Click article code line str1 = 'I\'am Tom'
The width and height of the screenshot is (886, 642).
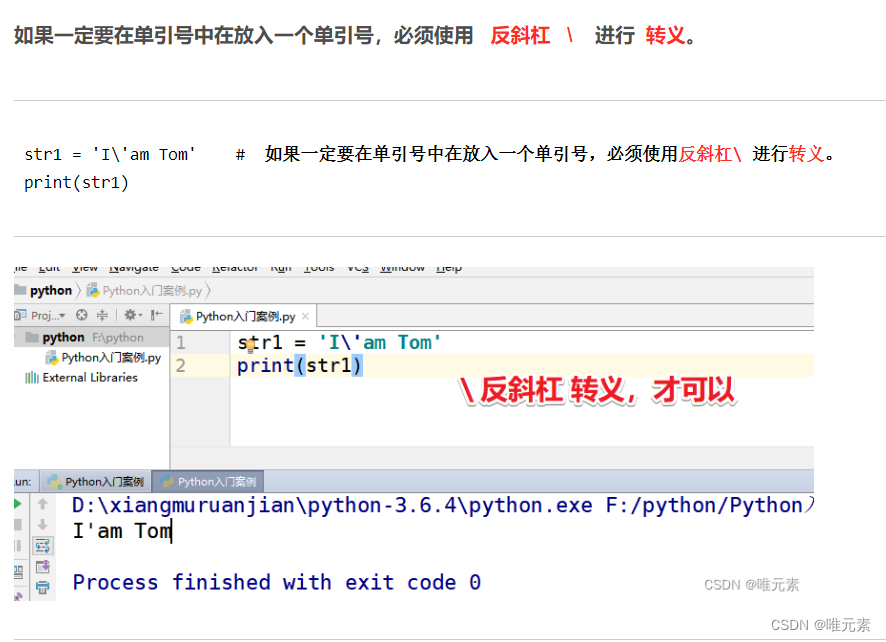pyautogui.click(x=110, y=154)
